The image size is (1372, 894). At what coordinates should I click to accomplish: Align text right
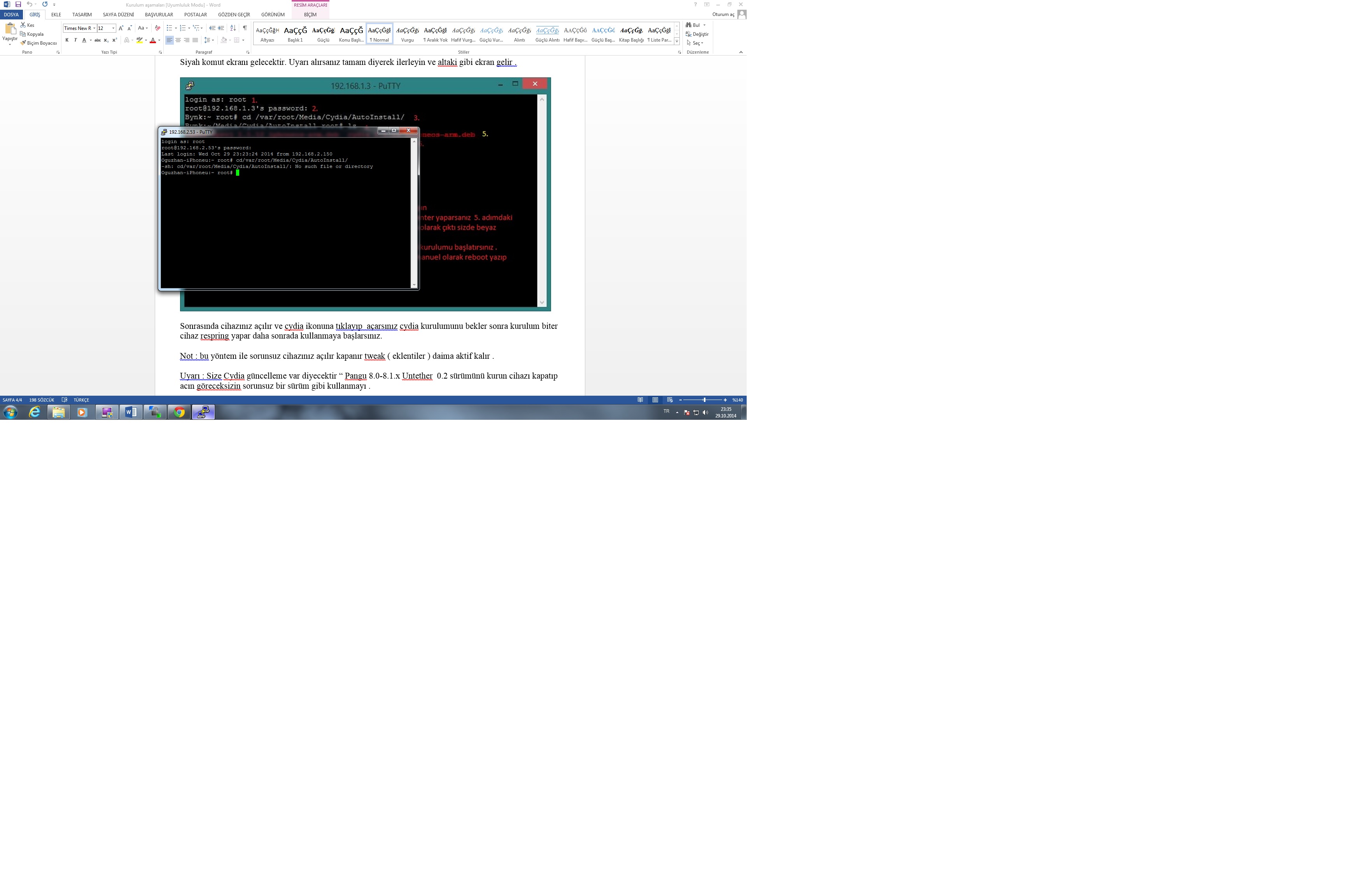click(x=187, y=40)
